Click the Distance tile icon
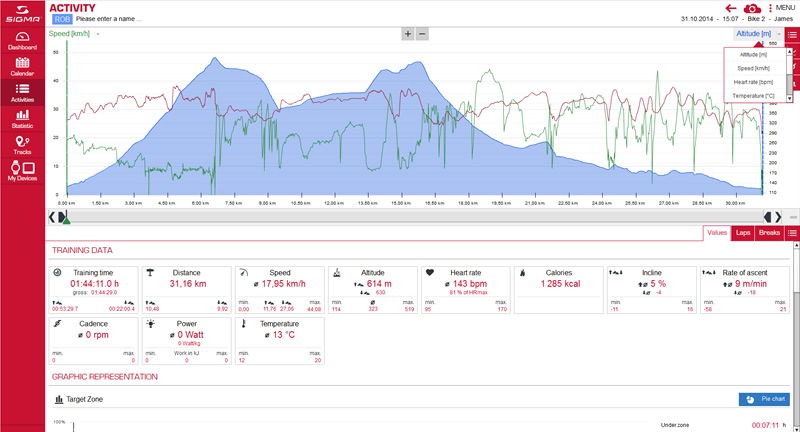The width and height of the screenshot is (800, 432). point(150,272)
